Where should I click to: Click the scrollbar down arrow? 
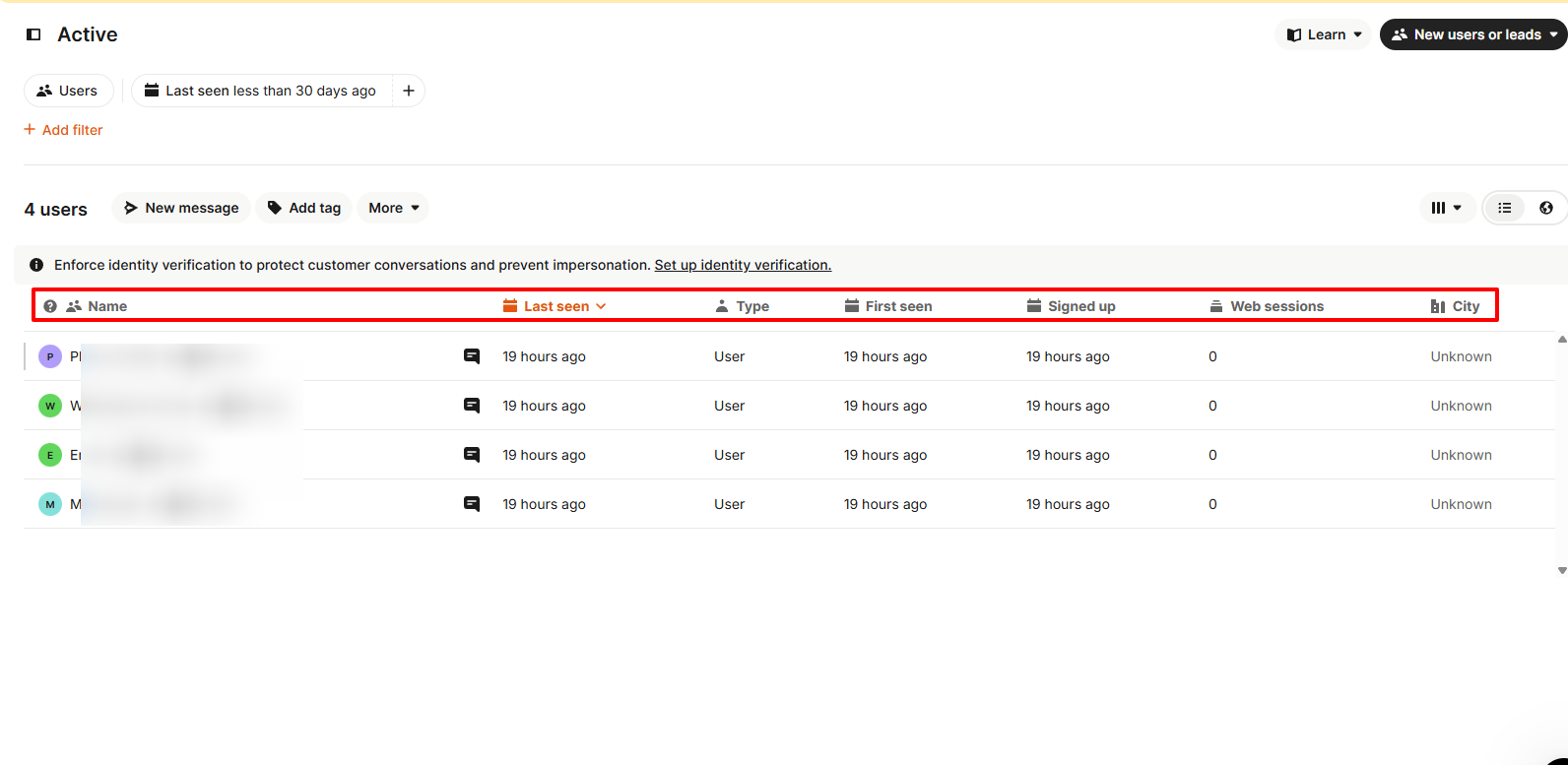(x=1562, y=570)
